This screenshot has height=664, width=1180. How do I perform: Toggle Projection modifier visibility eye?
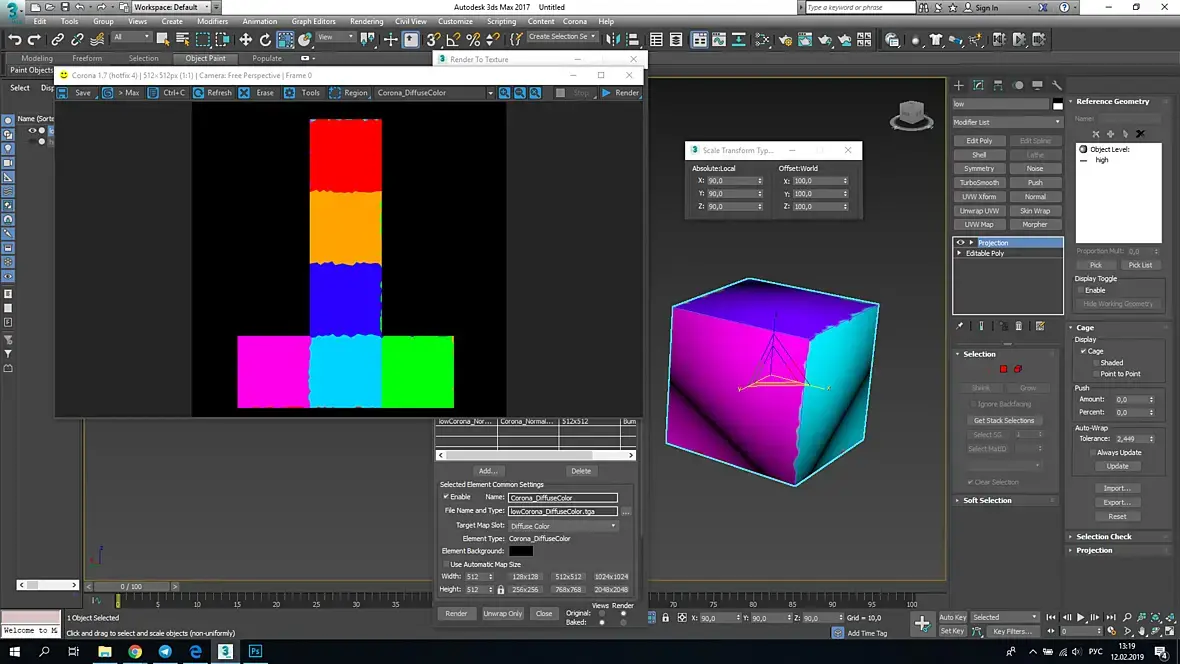click(961, 243)
